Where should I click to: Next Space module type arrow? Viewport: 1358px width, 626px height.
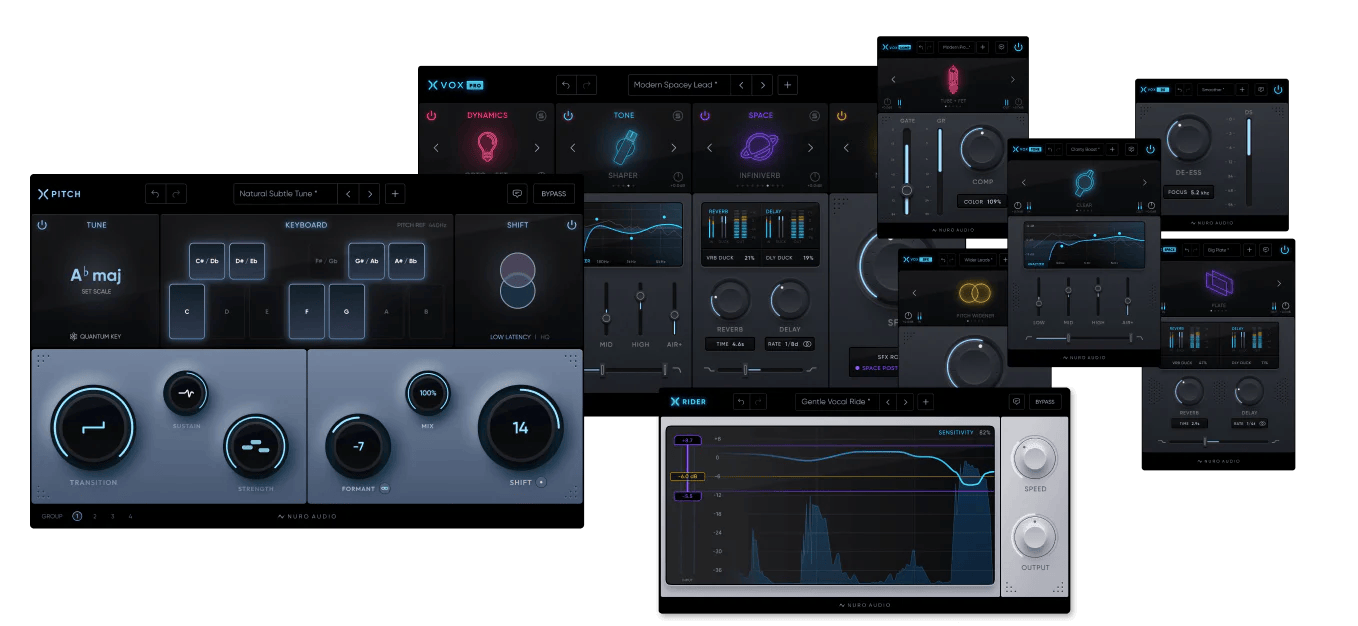coord(811,149)
